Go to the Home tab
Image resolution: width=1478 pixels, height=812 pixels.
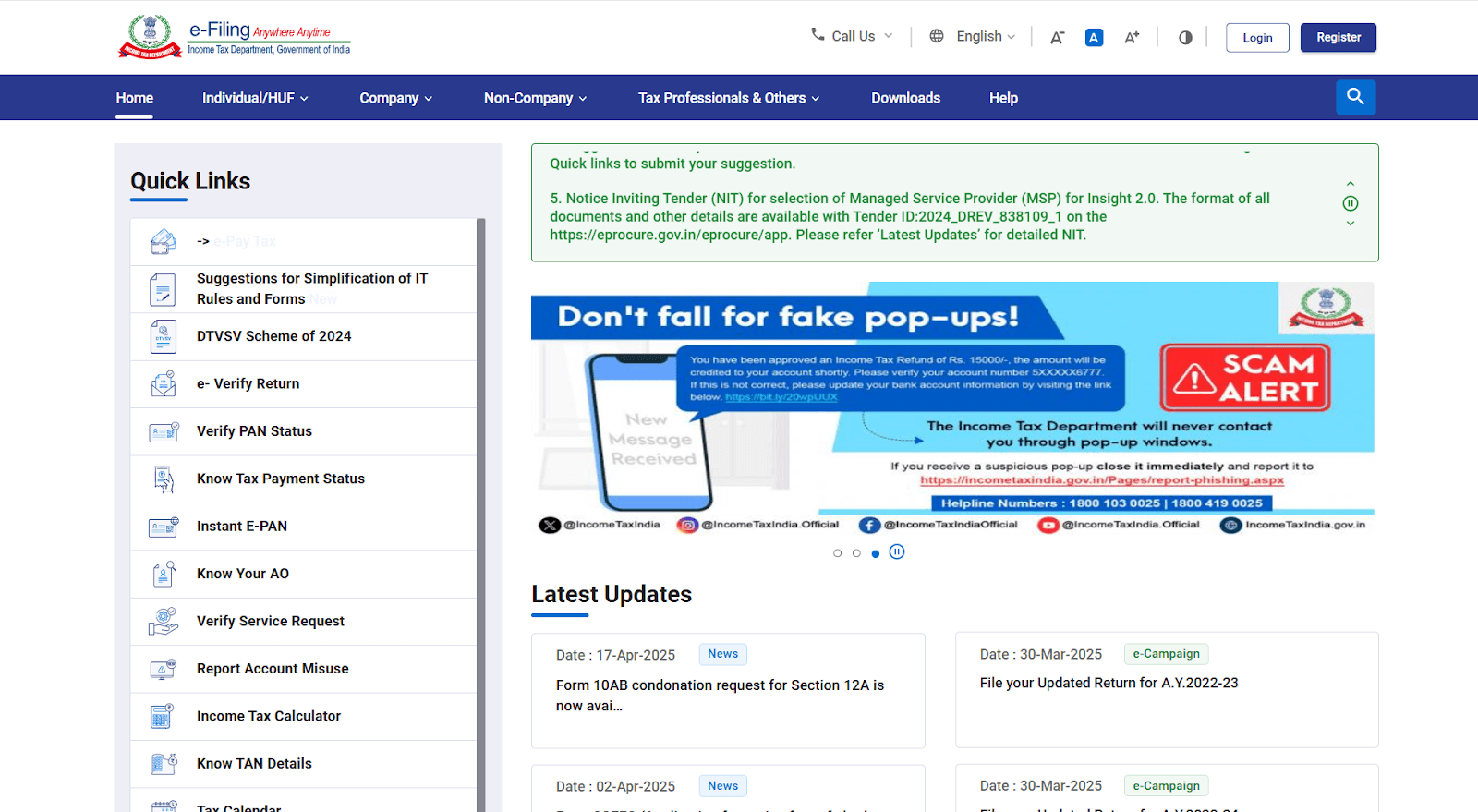pos(135,98)
